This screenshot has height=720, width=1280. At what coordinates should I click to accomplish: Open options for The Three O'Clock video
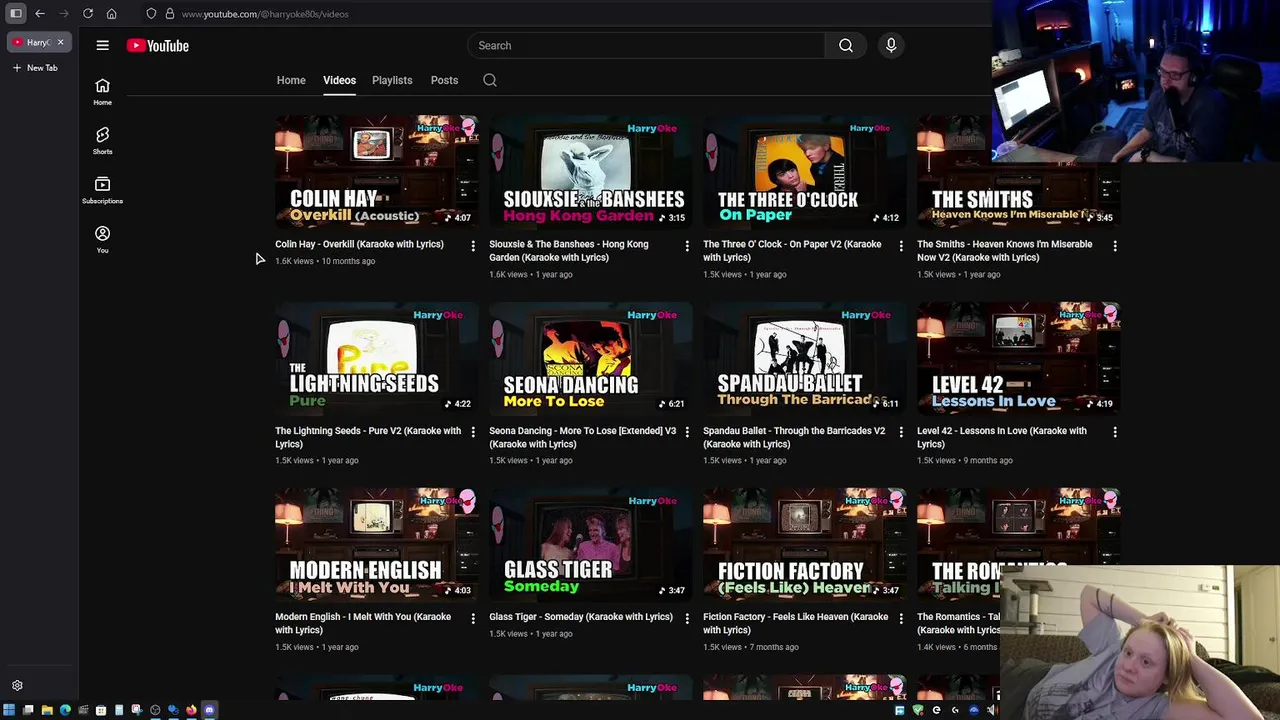(901, 246)
